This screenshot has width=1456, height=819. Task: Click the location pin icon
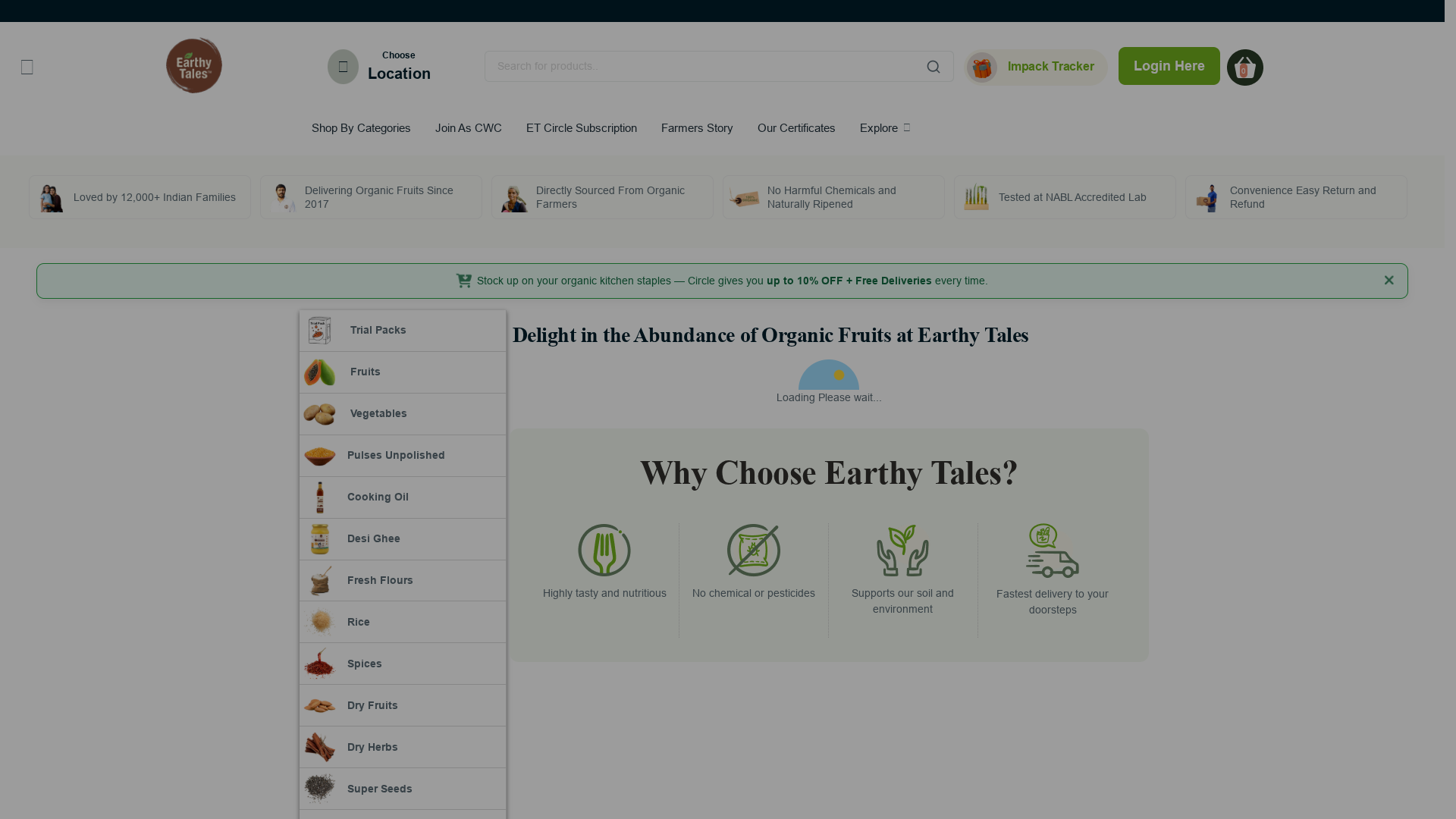343,67
